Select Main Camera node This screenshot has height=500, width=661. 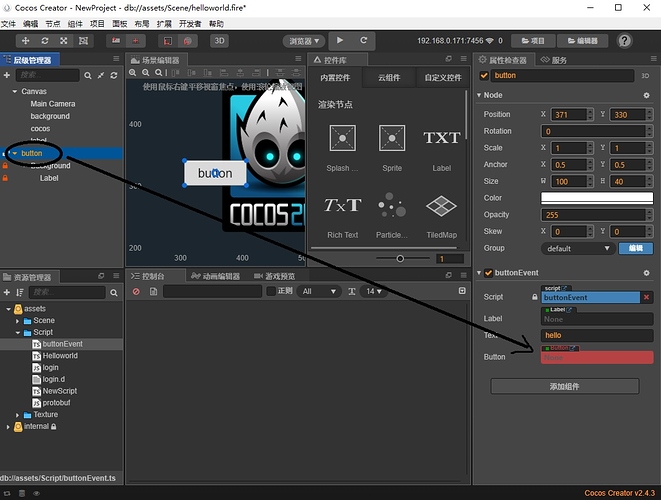pyautogui.click(x=53, y=104)
